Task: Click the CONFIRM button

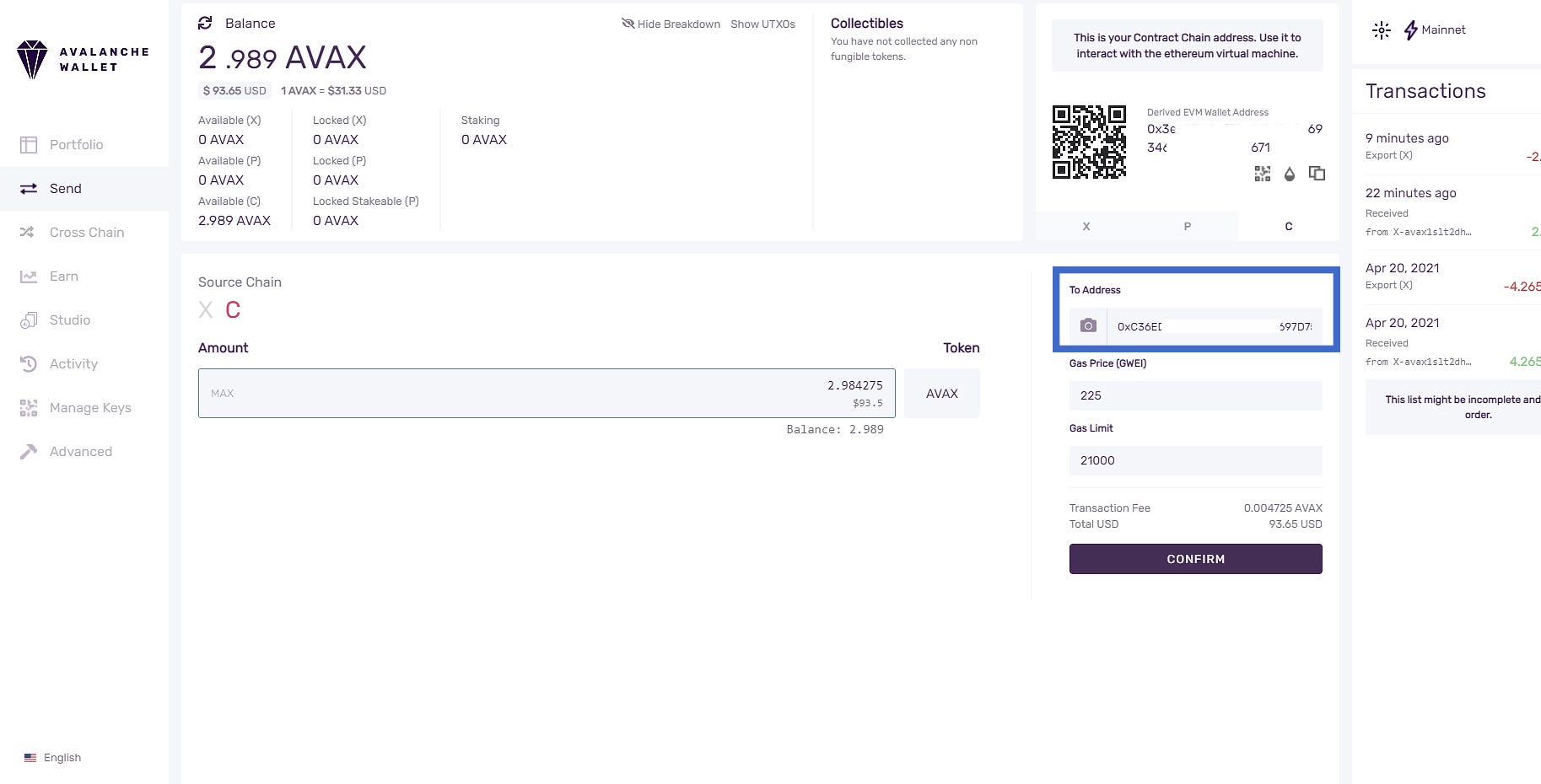Action: pyautogui.click(x=1196, y=559)
